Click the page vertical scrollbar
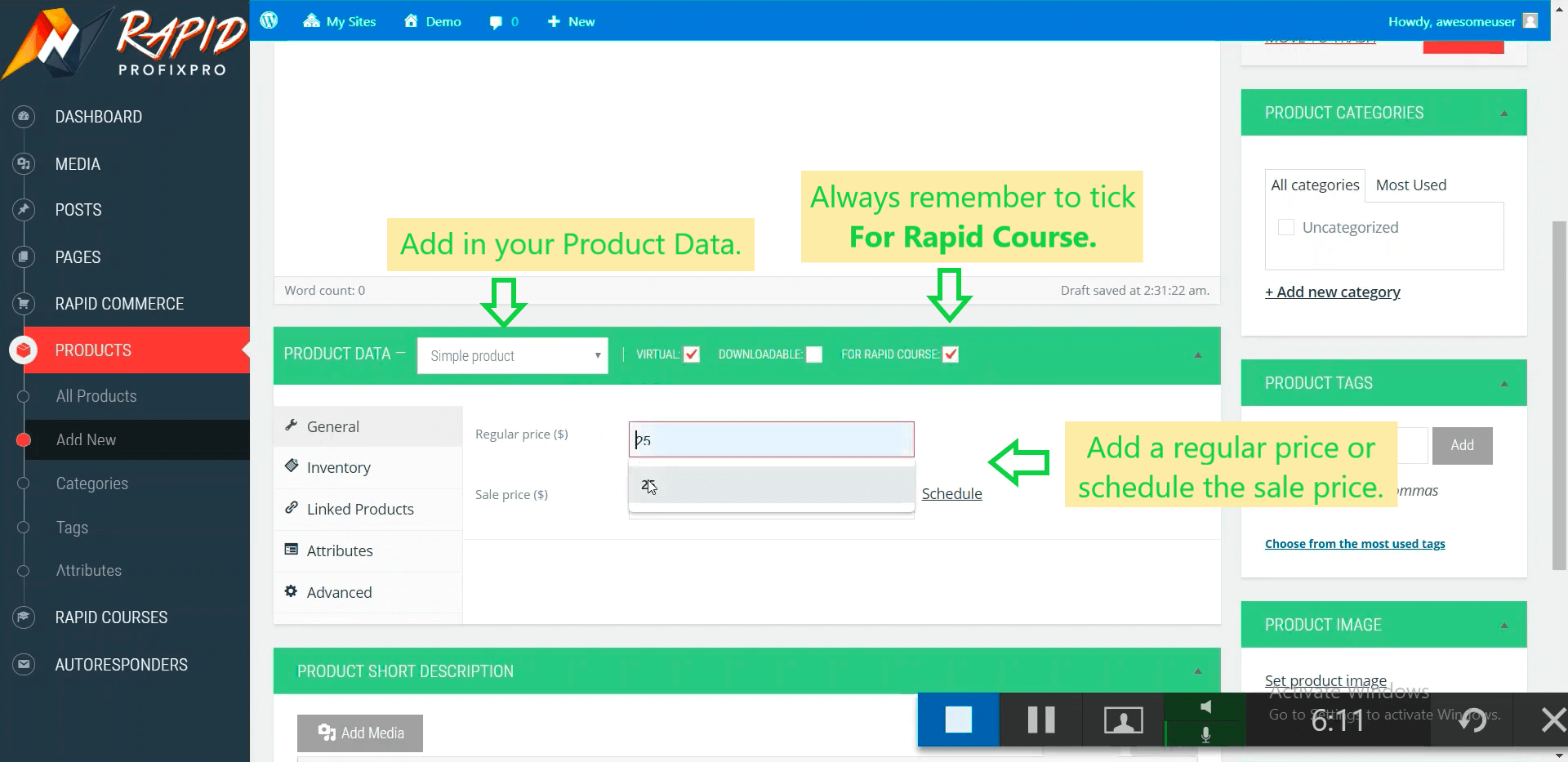 pyautogui.click(x=1559, y=395)
